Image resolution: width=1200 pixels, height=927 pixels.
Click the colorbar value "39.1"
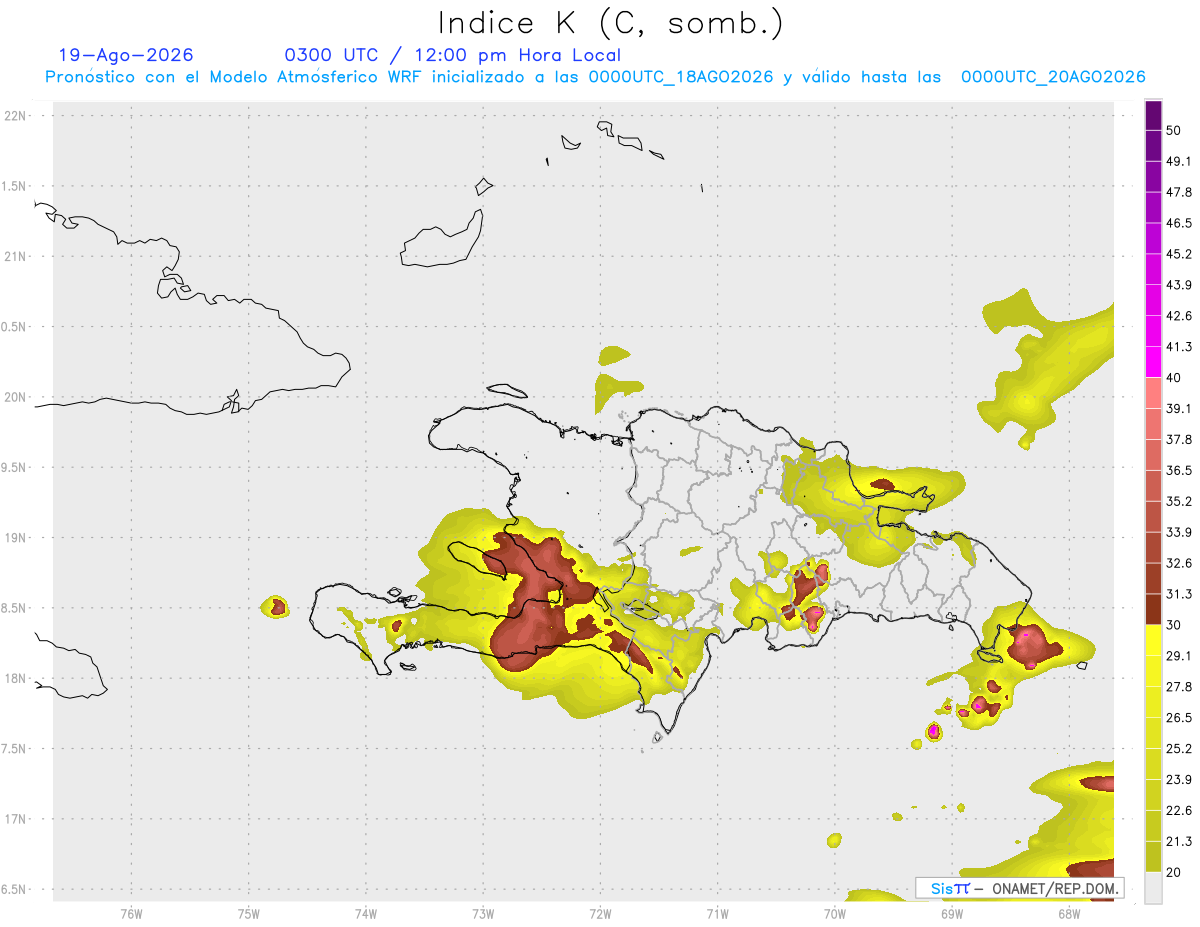(x=1179, y=408)
